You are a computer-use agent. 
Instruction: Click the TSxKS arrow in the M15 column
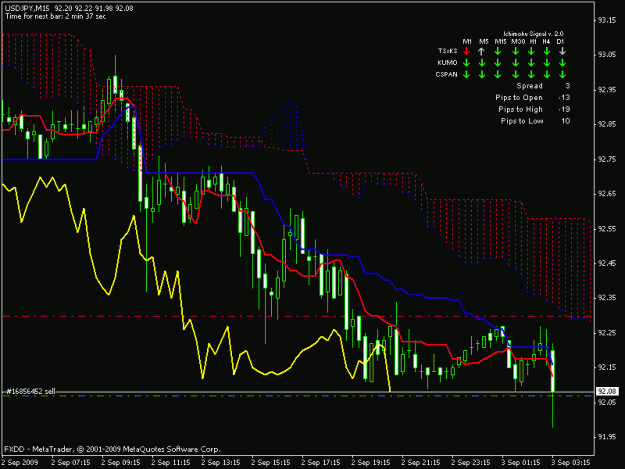pos(497,51)
